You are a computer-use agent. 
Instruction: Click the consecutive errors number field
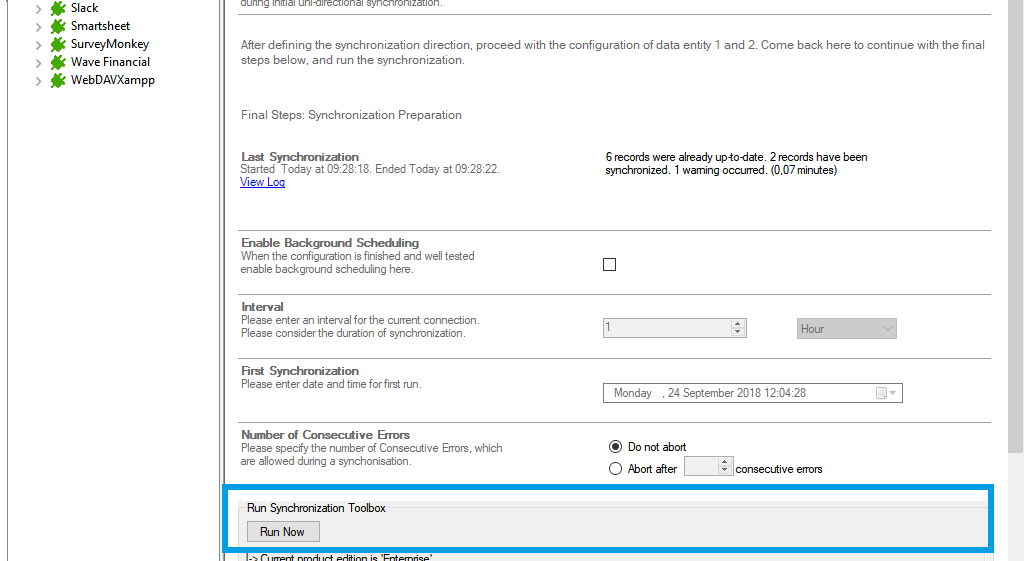click(701, 467)
